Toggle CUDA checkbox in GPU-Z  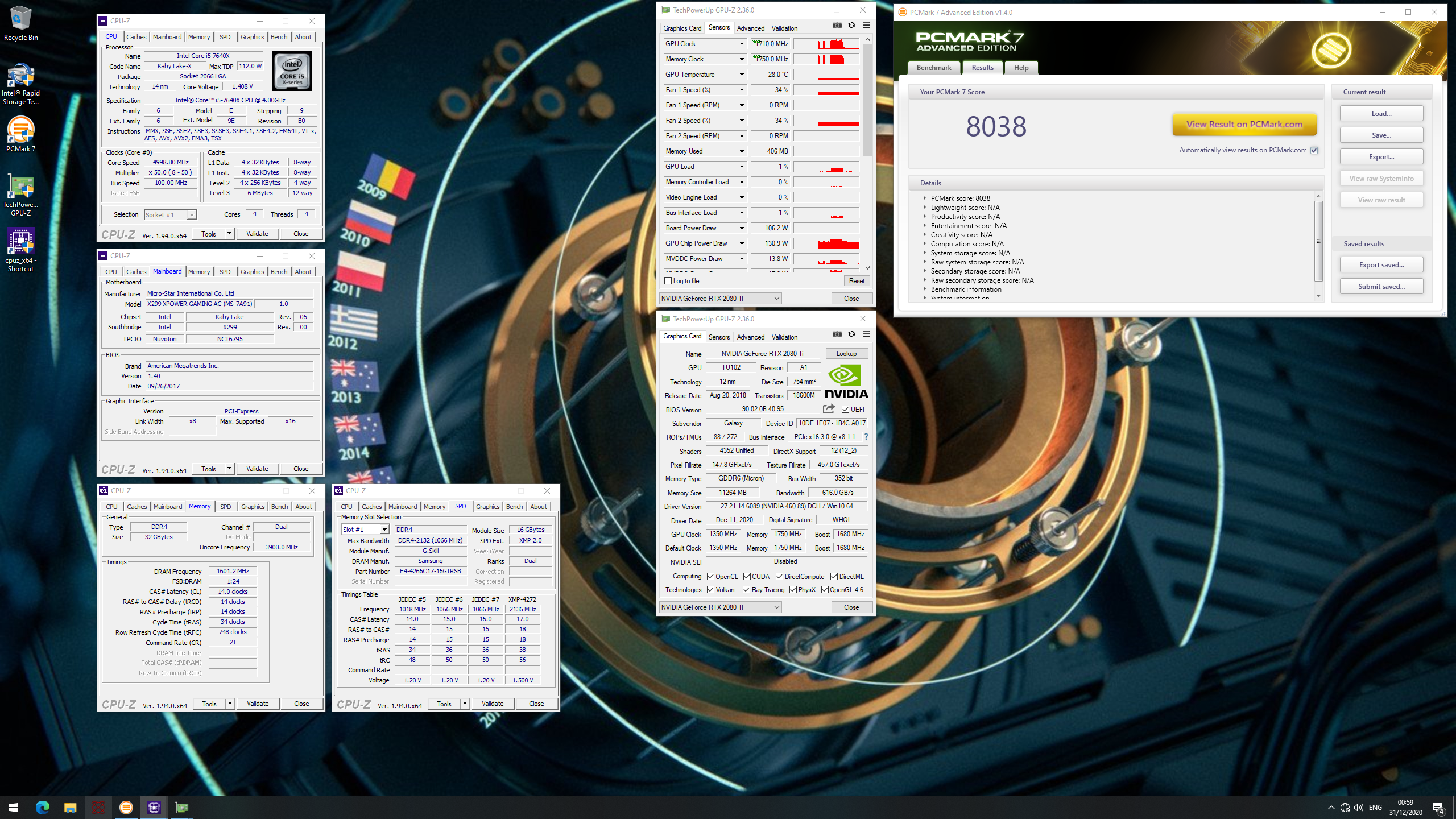747,577
